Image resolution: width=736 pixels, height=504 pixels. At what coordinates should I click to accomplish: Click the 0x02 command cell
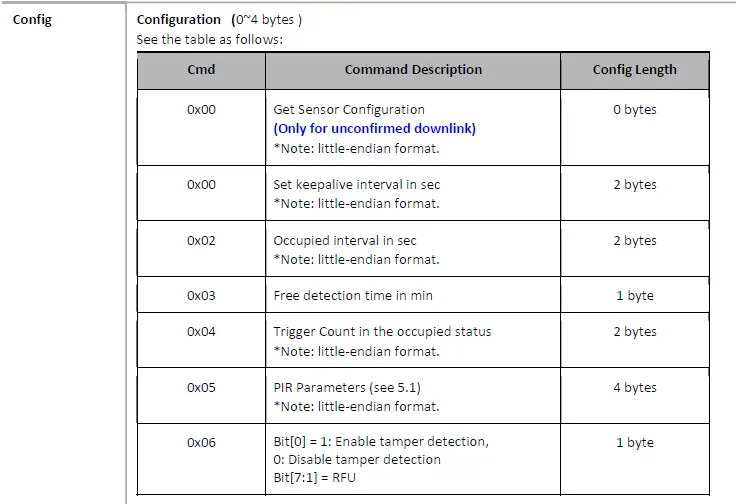[201, 241]
